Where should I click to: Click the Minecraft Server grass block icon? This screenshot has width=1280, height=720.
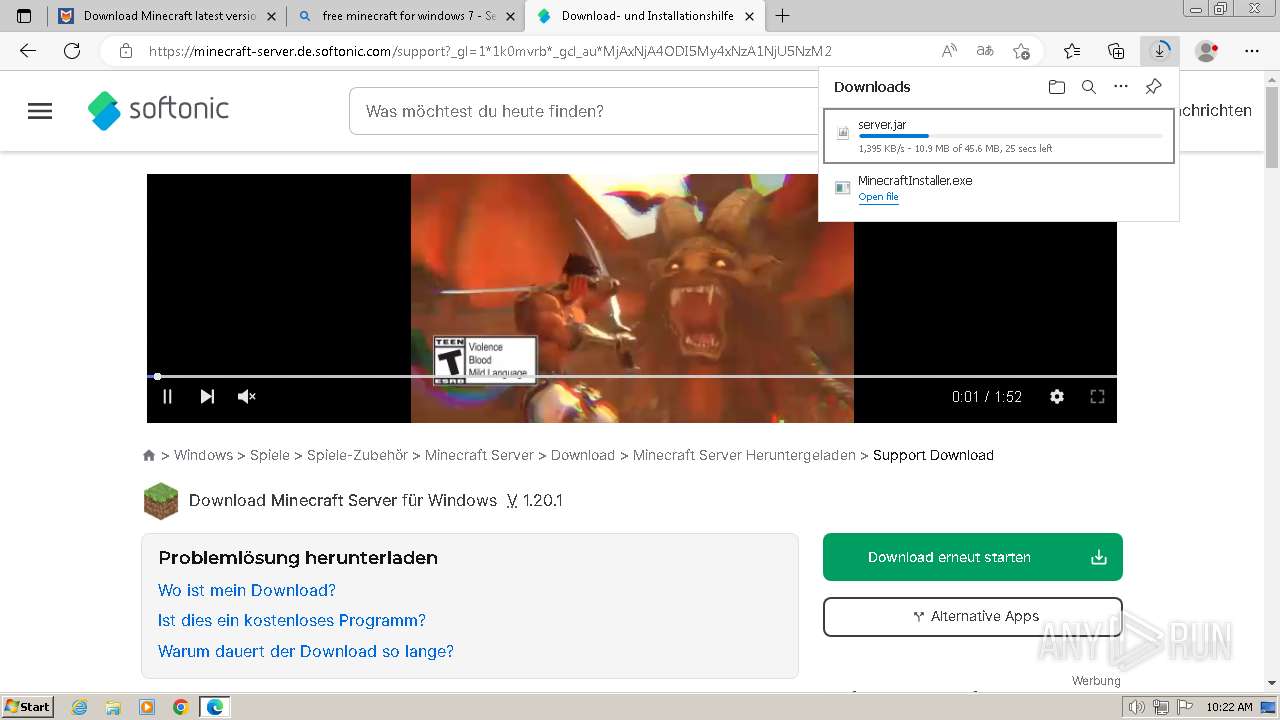point(161,501)
